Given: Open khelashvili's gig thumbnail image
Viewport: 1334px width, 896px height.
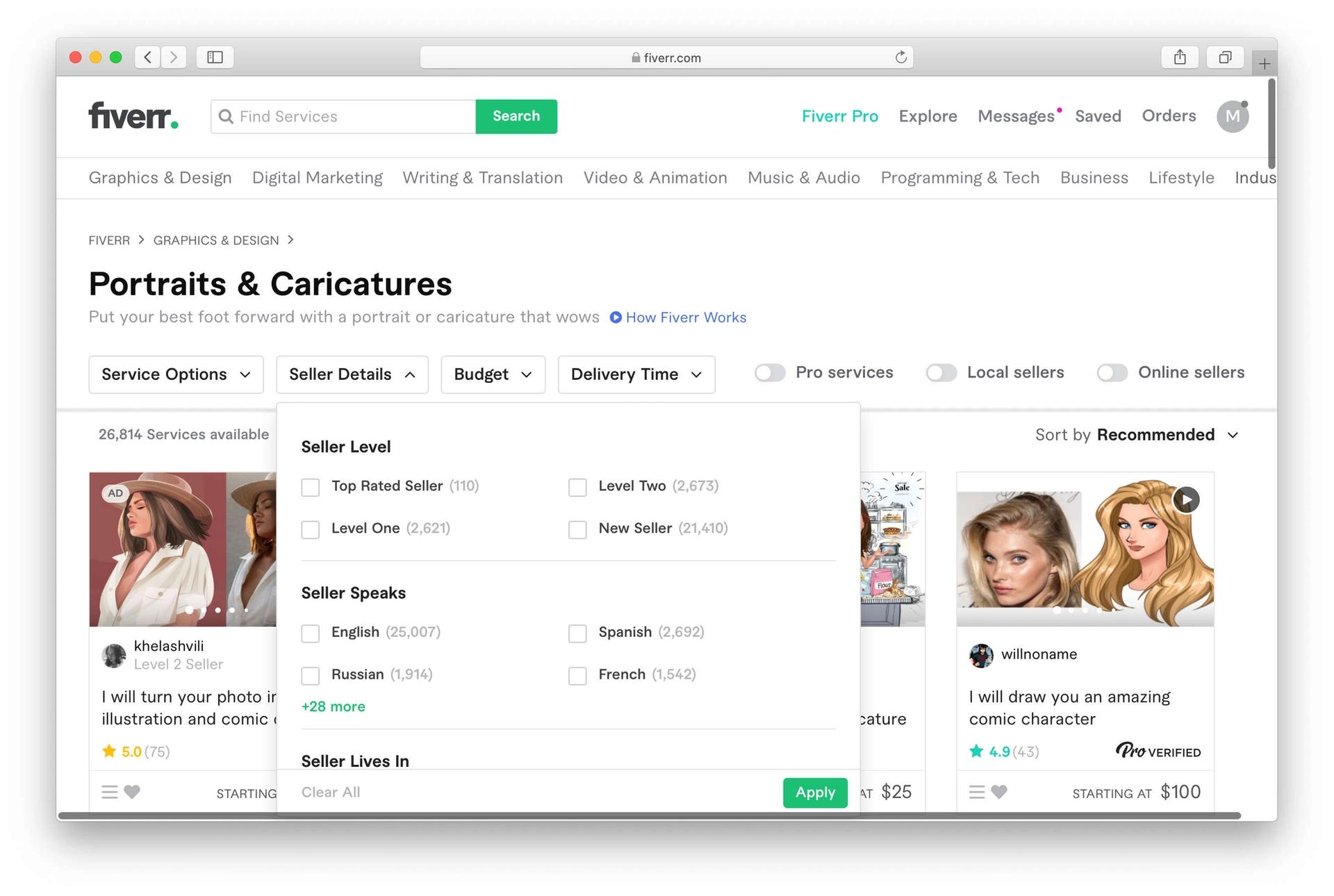Looking at the screenshot, I should (x=183, y=549).
